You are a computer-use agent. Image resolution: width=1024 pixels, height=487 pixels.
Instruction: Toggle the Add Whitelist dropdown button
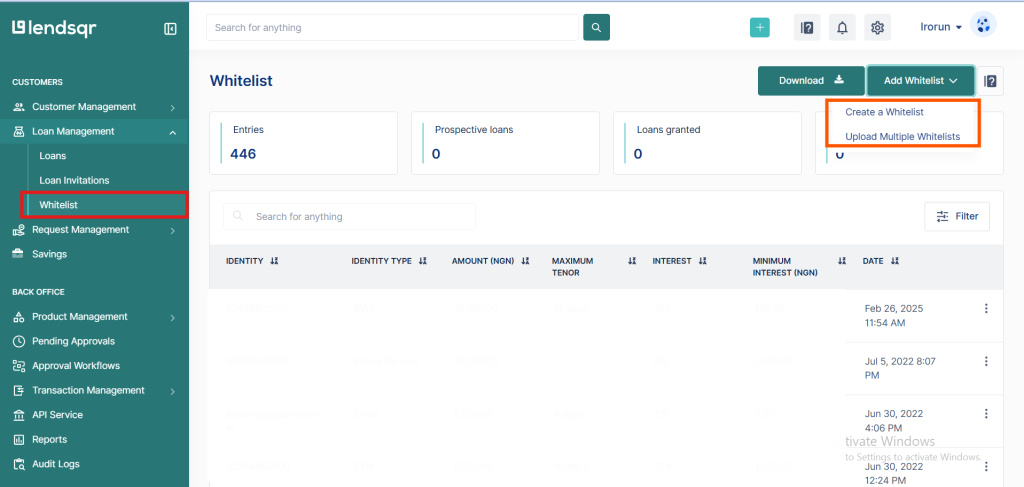920,81
